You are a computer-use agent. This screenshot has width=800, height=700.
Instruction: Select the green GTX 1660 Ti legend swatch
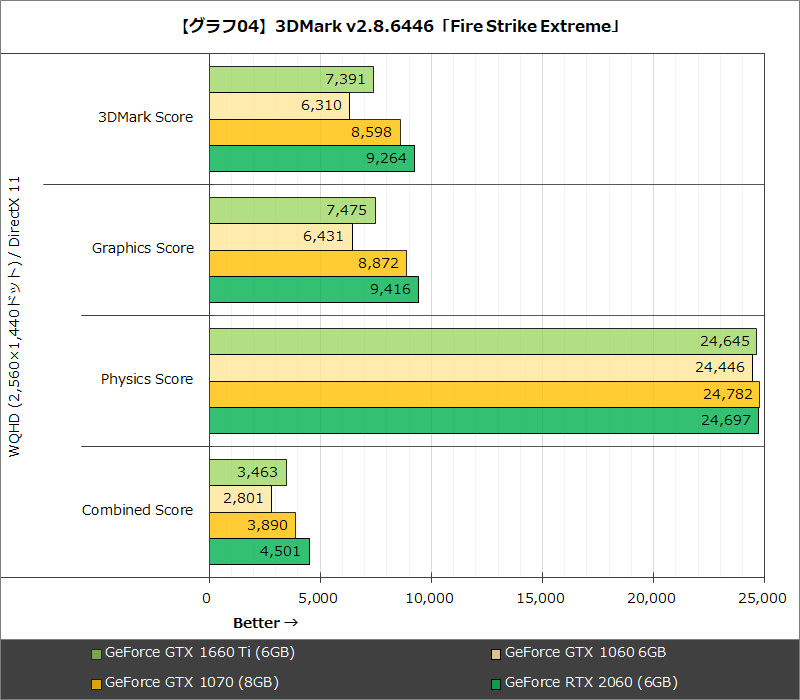pyautogui.click(x=95, y=652)
